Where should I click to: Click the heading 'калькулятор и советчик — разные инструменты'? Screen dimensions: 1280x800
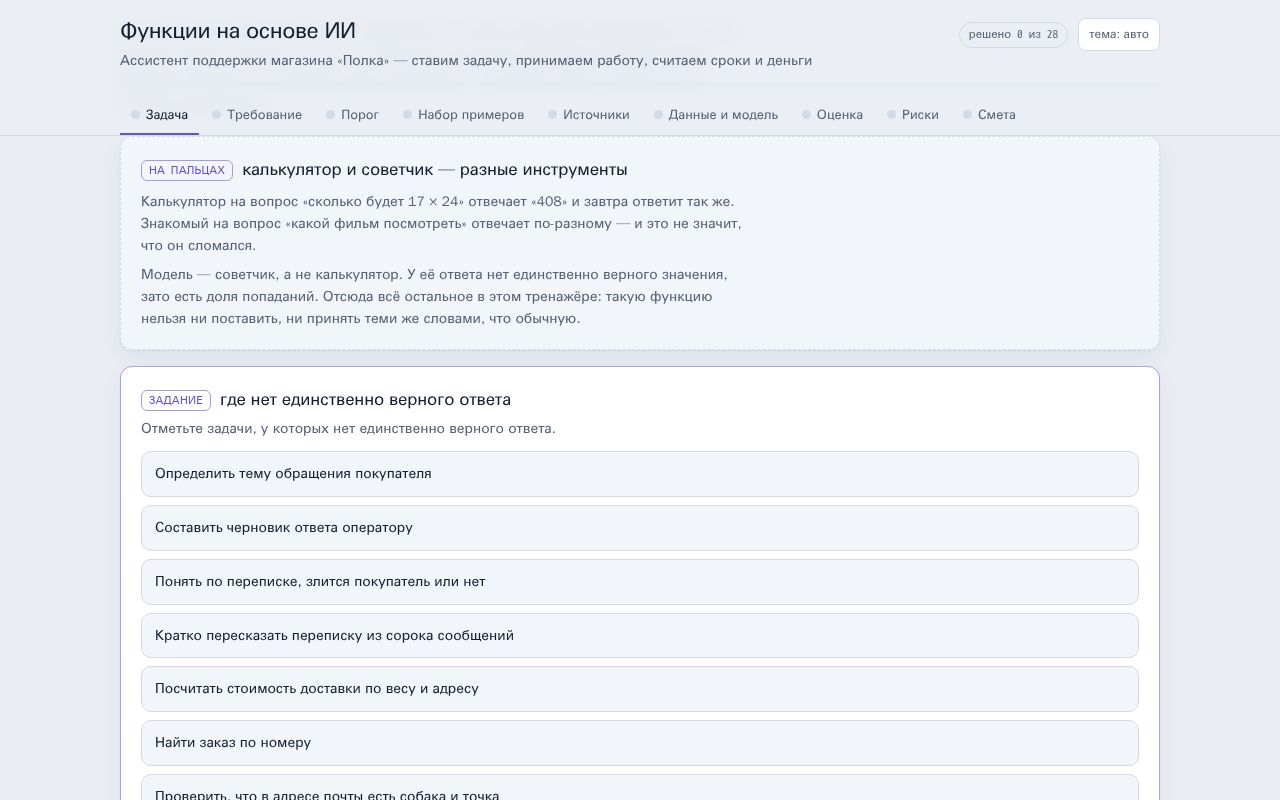click(x=435, y=170)
